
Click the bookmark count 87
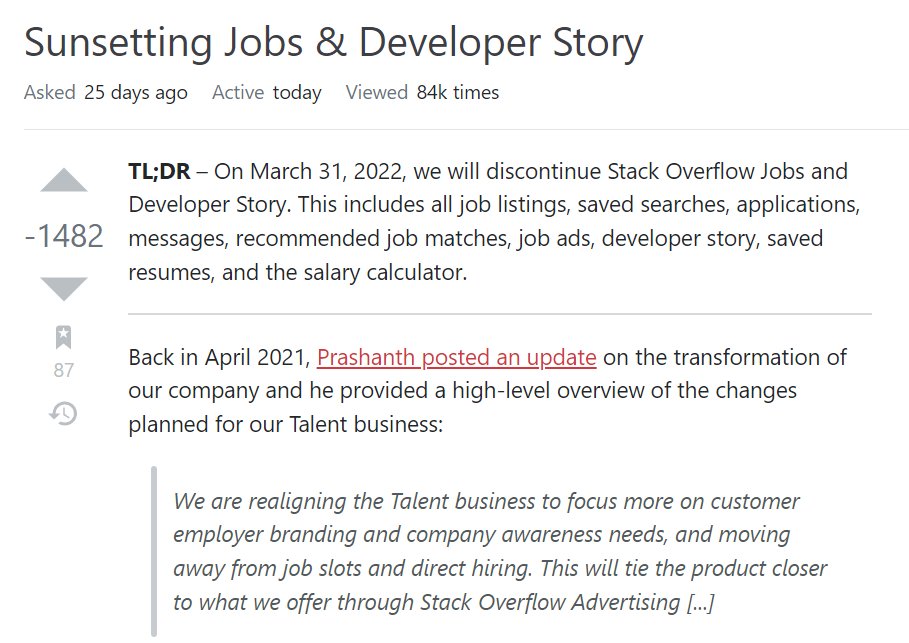[64, 370]
